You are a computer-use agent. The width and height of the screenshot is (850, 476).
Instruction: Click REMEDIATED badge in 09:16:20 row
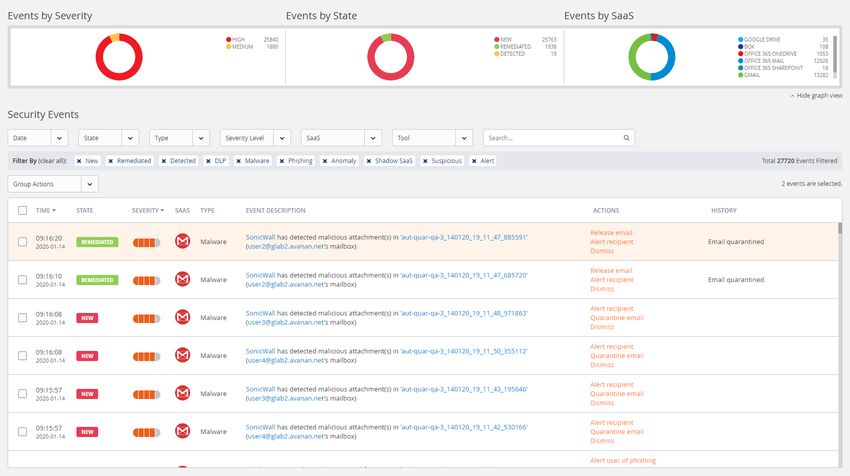point(97,242)
